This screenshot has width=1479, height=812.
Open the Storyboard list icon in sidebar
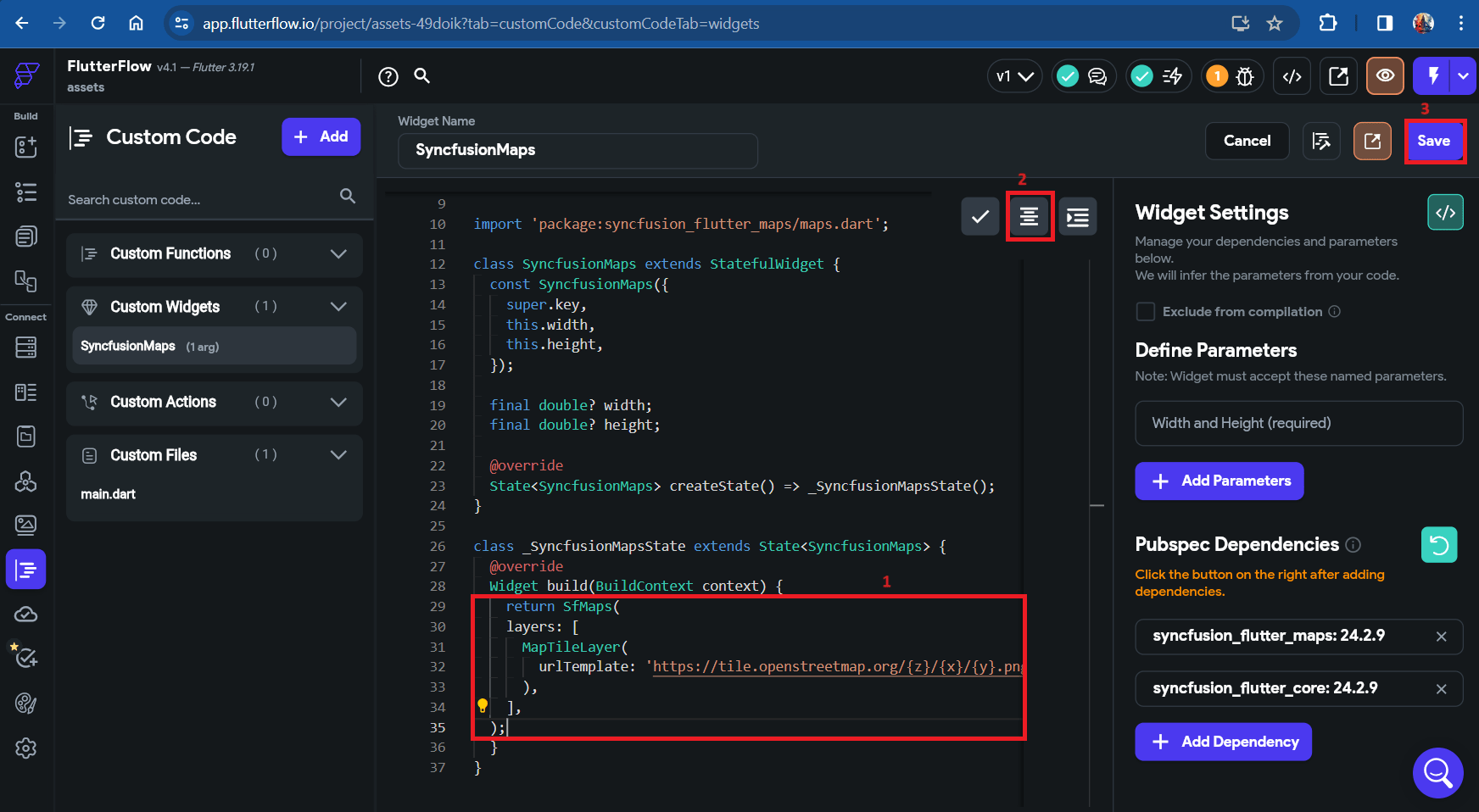tap(26, 192)
